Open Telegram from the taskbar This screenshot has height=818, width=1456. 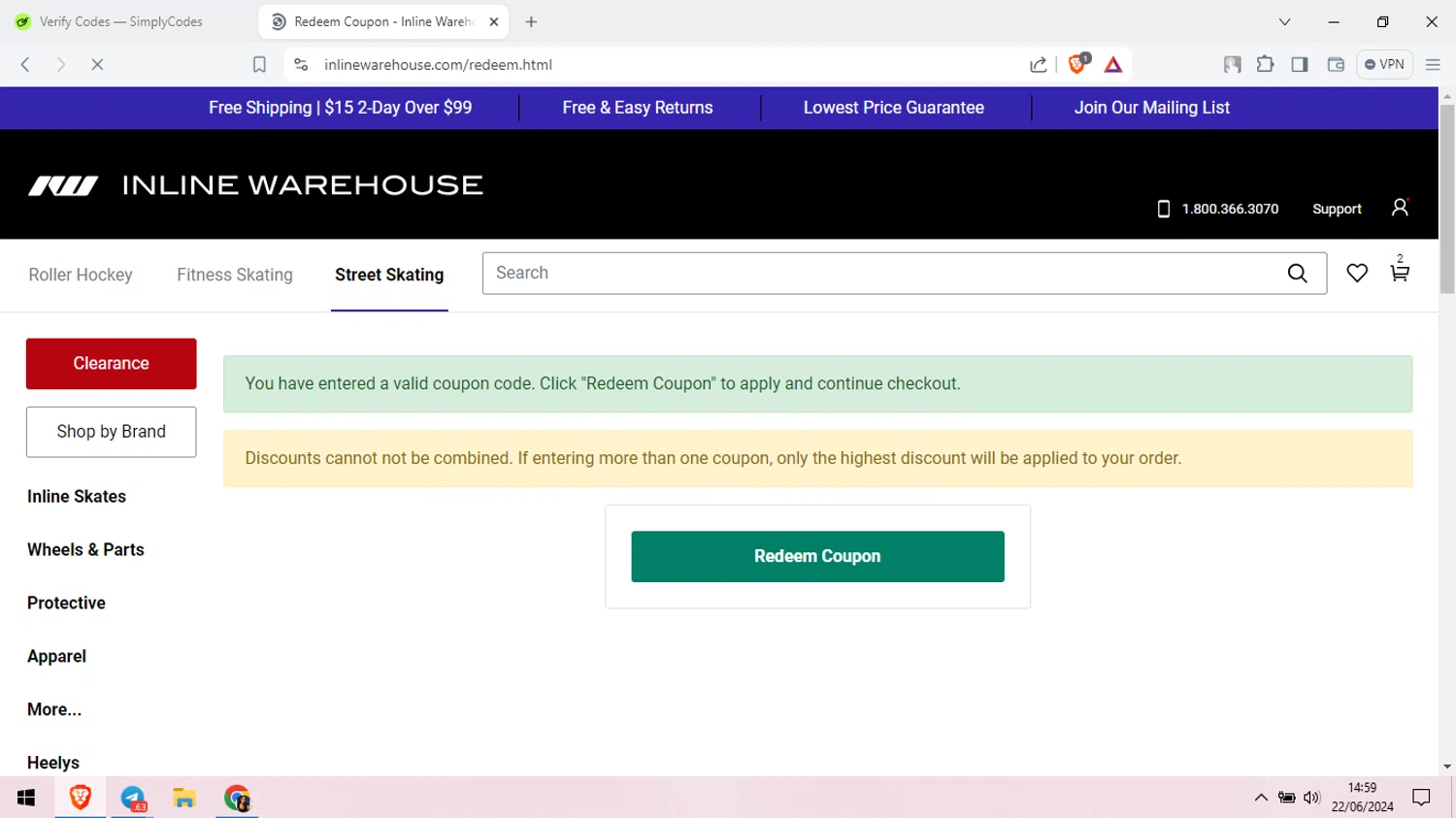132,798
